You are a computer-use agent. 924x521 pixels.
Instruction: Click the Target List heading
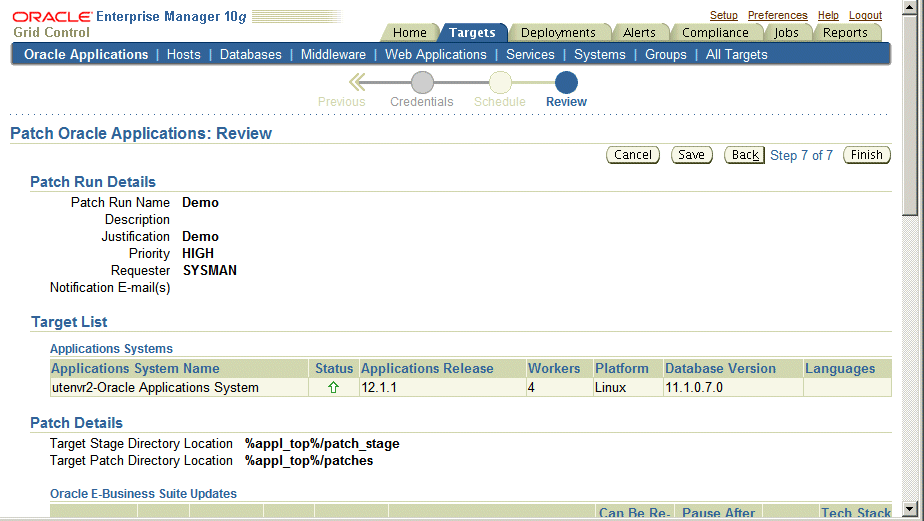69,322
